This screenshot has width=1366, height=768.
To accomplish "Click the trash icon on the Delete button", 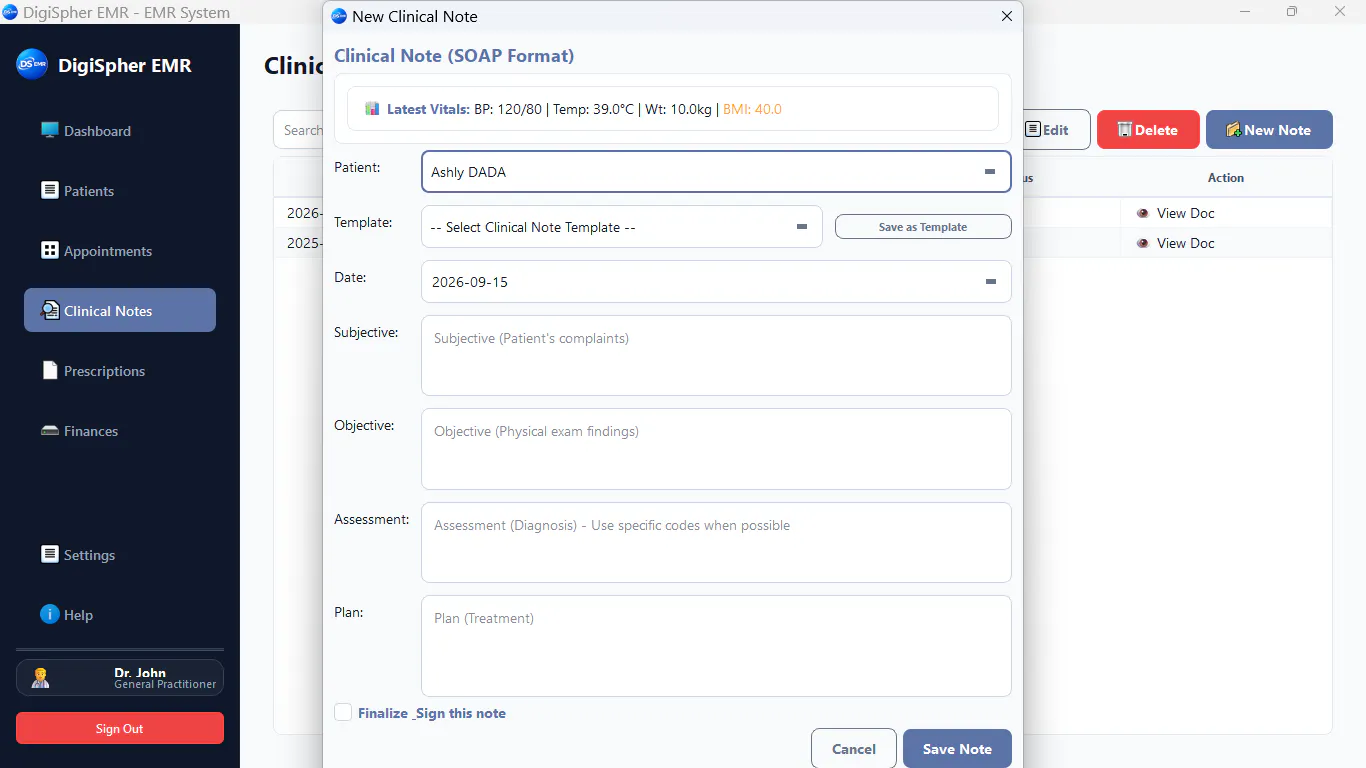I will click(x=1124, y=130).
